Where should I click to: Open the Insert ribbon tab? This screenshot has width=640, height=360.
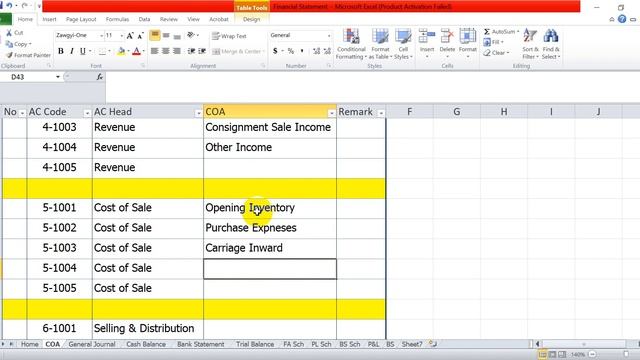tap(49, 19)
